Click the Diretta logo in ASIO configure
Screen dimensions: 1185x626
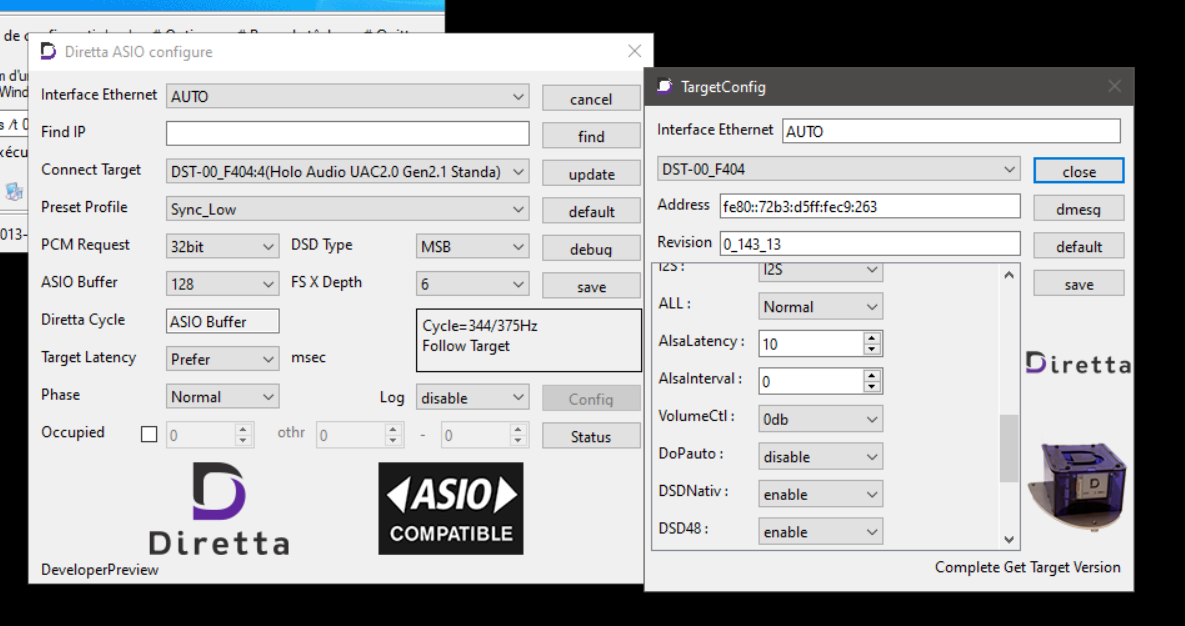pyautogui.click(x=219, y=509)
